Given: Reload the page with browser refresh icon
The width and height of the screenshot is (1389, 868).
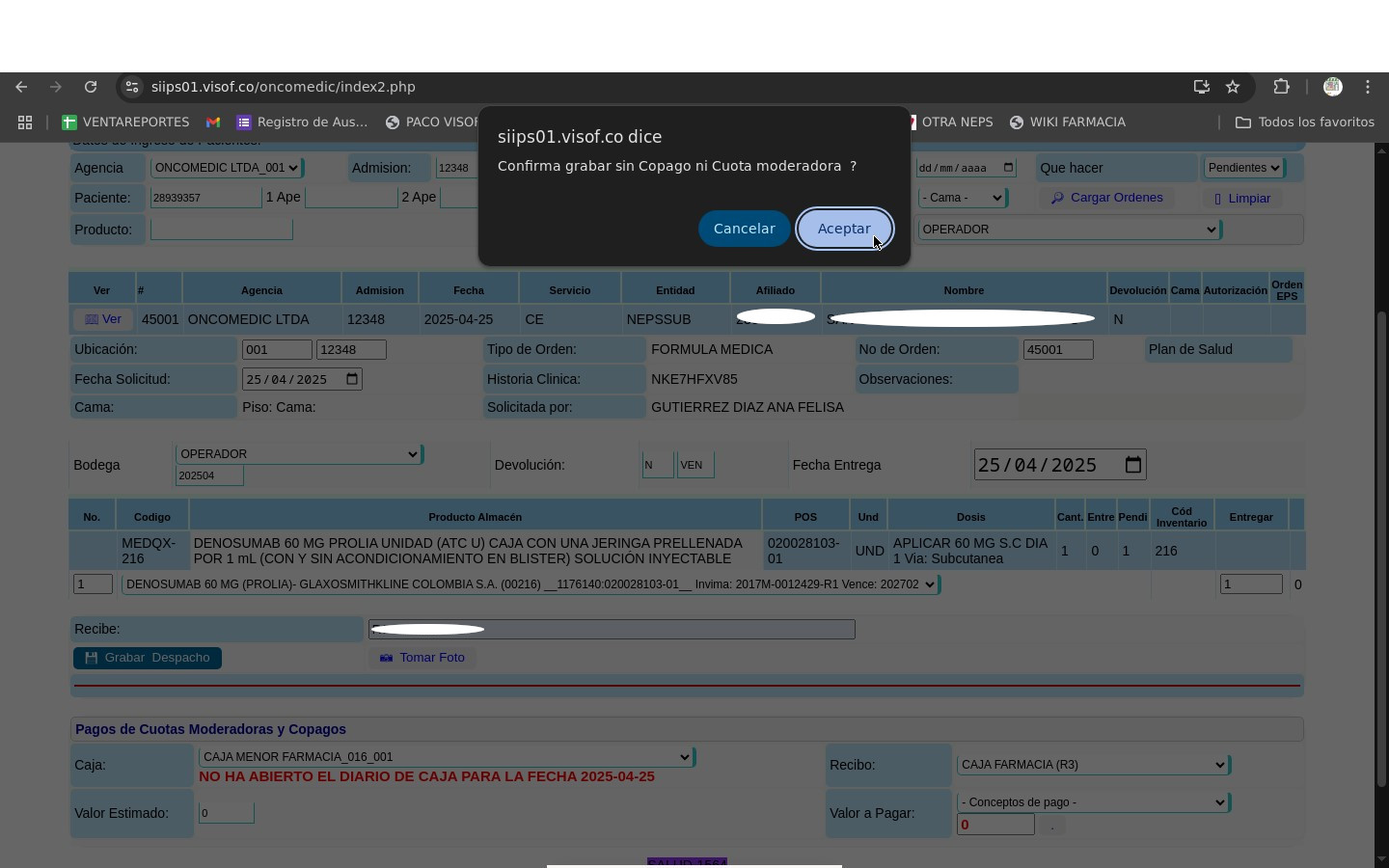Looking at the screenshot, I should tap(91, 87).
